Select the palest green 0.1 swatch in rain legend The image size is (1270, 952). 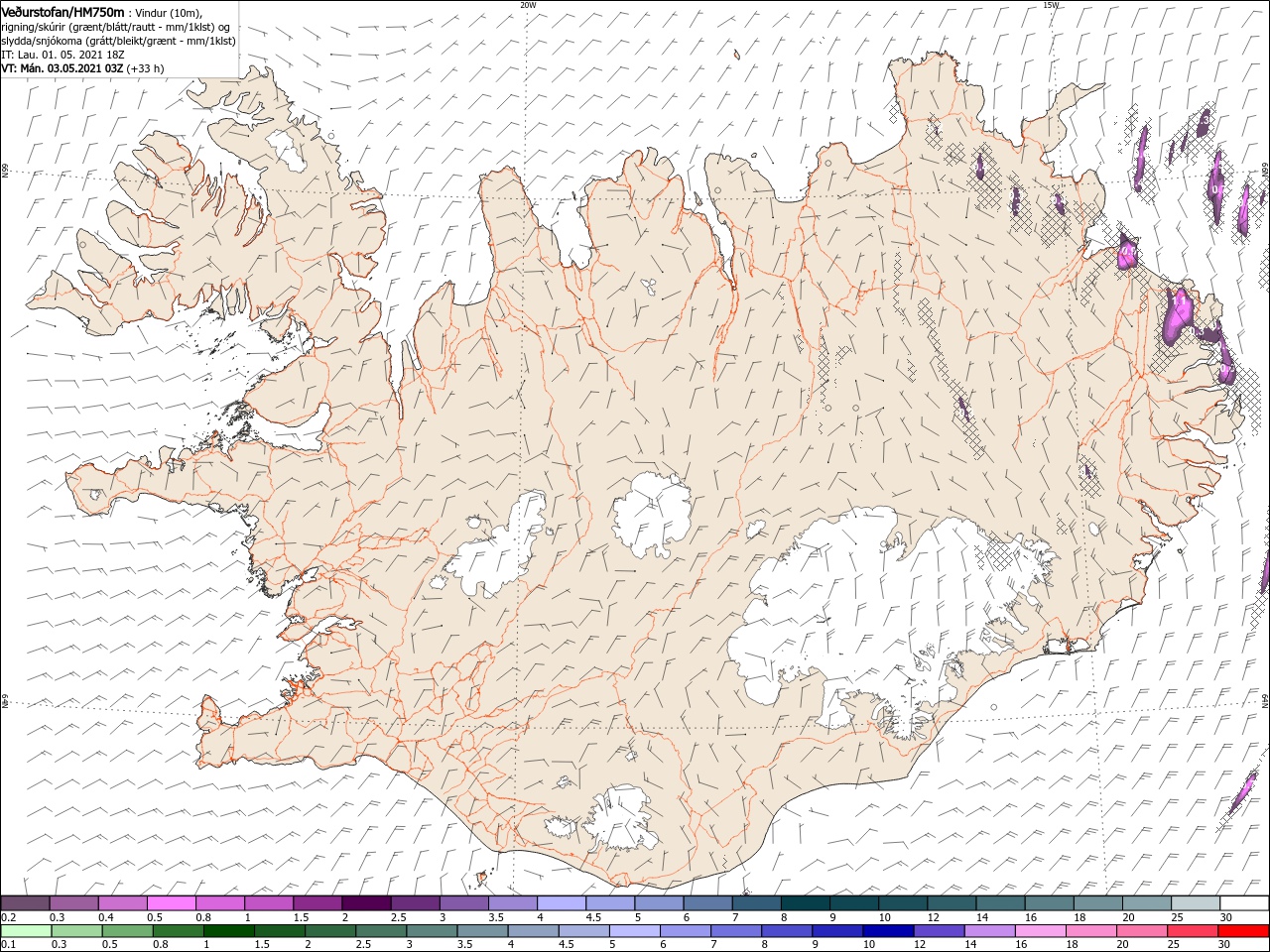coord(25,931)
